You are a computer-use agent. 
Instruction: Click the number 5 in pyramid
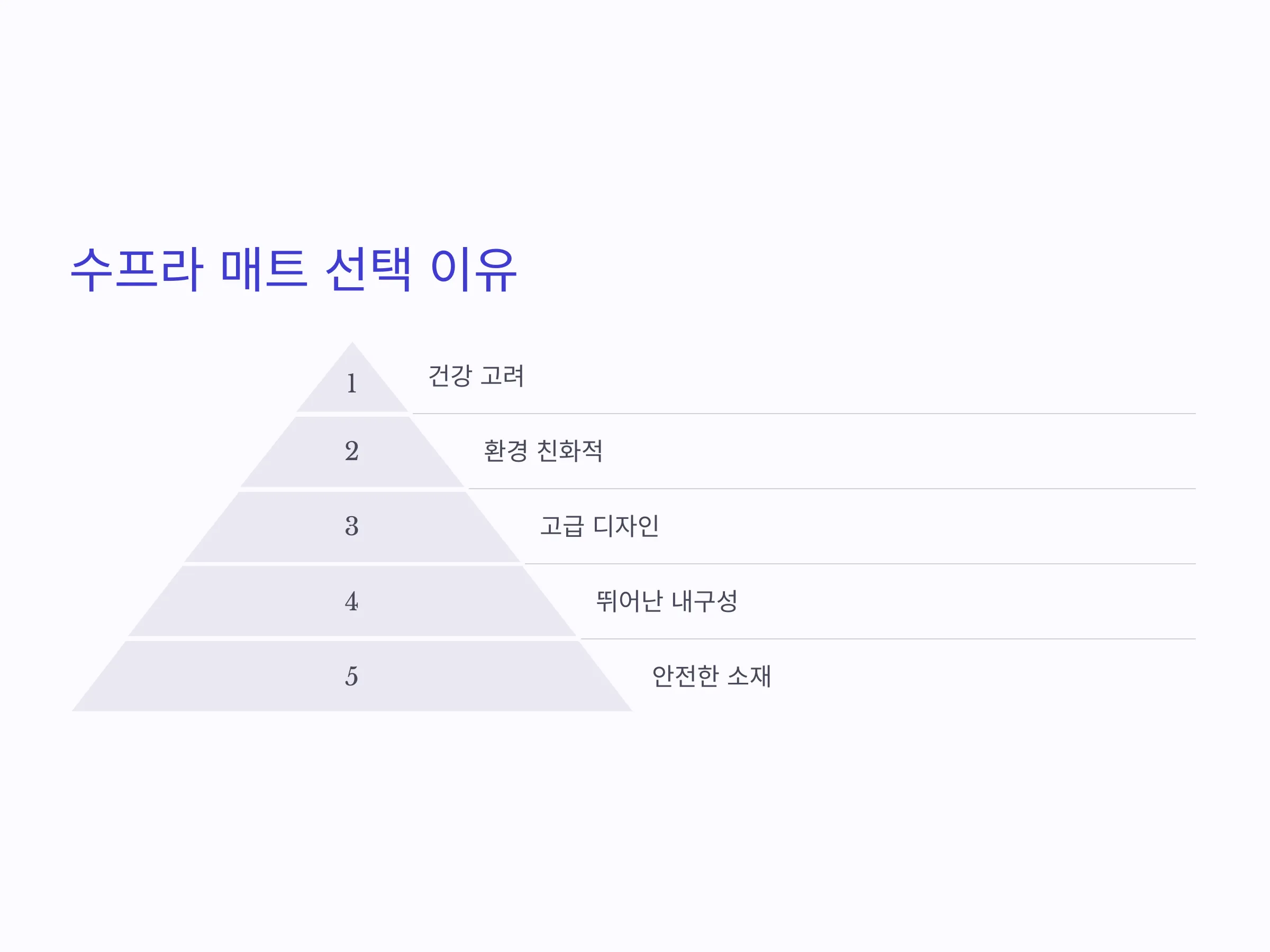pos(352,676)
